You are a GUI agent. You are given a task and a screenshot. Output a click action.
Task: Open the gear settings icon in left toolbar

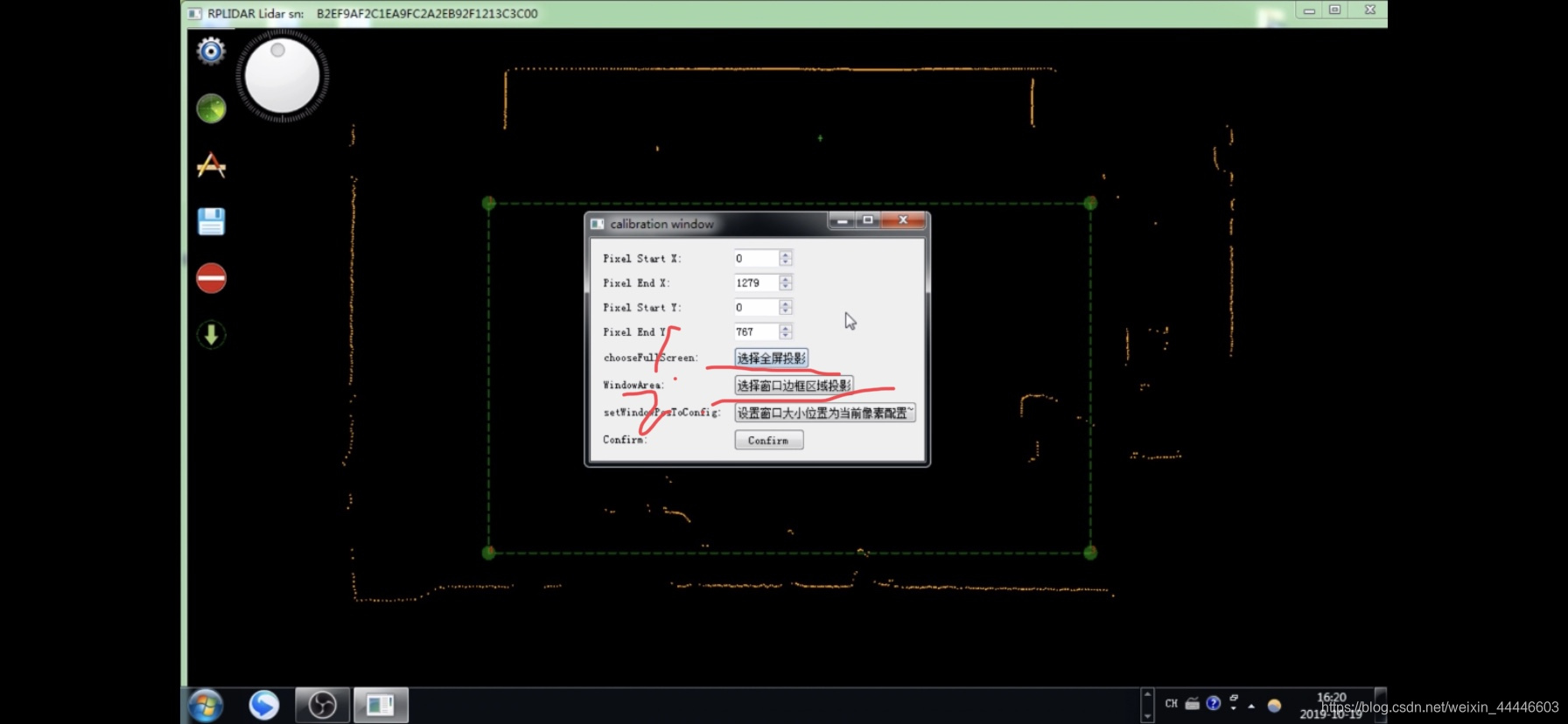(211, 51)
